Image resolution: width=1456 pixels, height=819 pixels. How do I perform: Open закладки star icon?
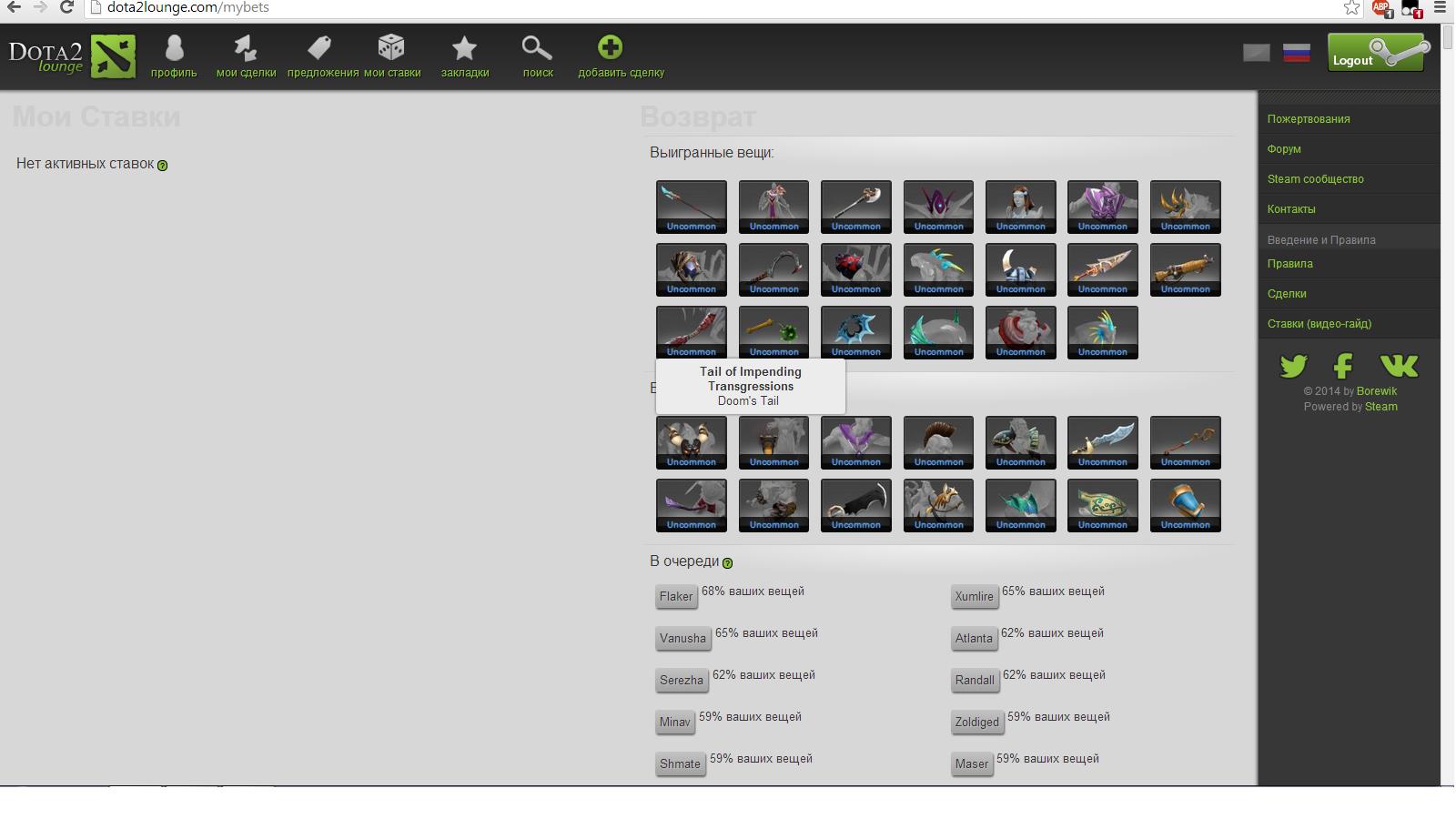point(465,48)
